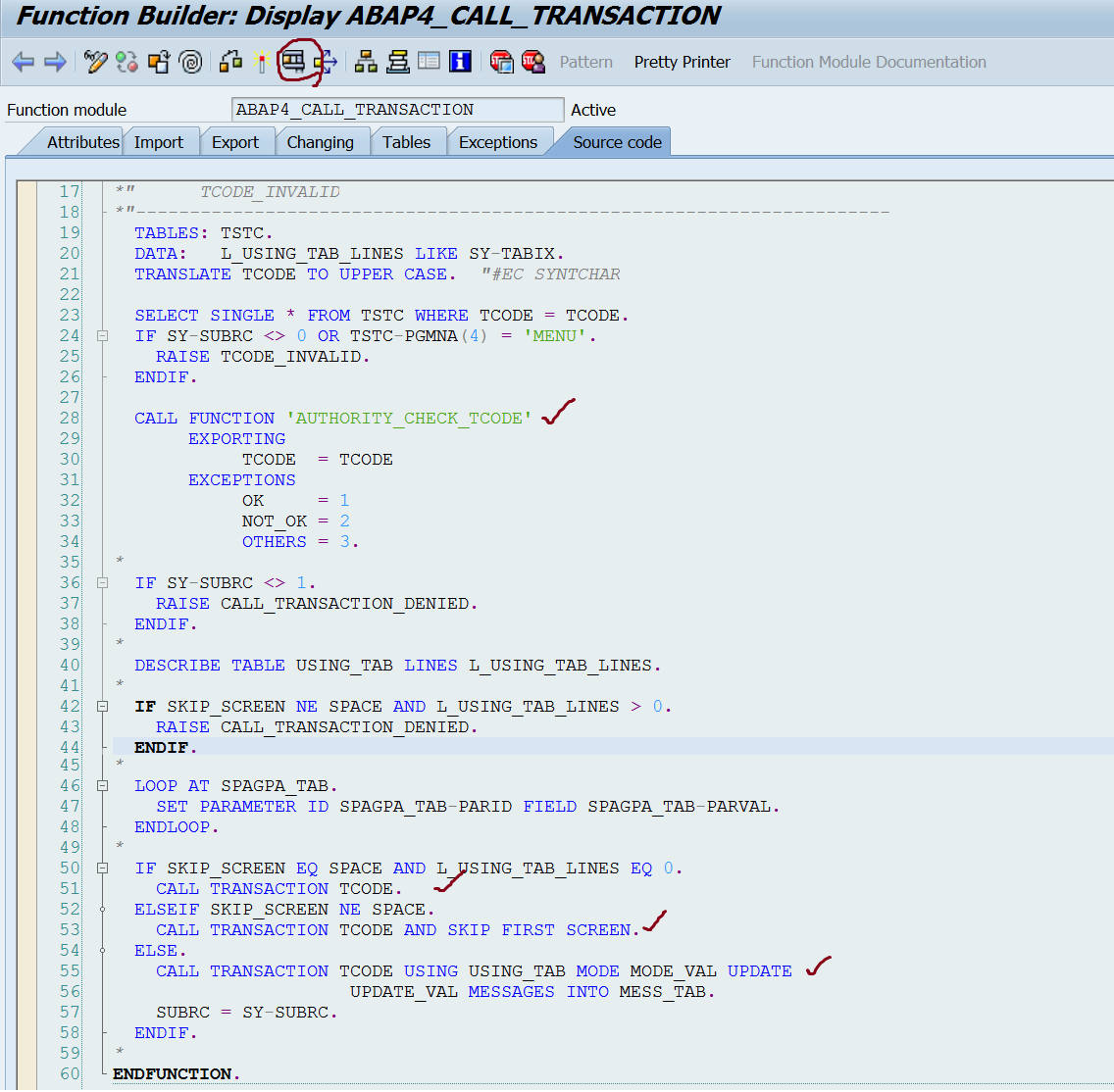The height and width of the screenshot is (1092, 1114).
Task: Open the Exceptions tab
Action: 500,141
